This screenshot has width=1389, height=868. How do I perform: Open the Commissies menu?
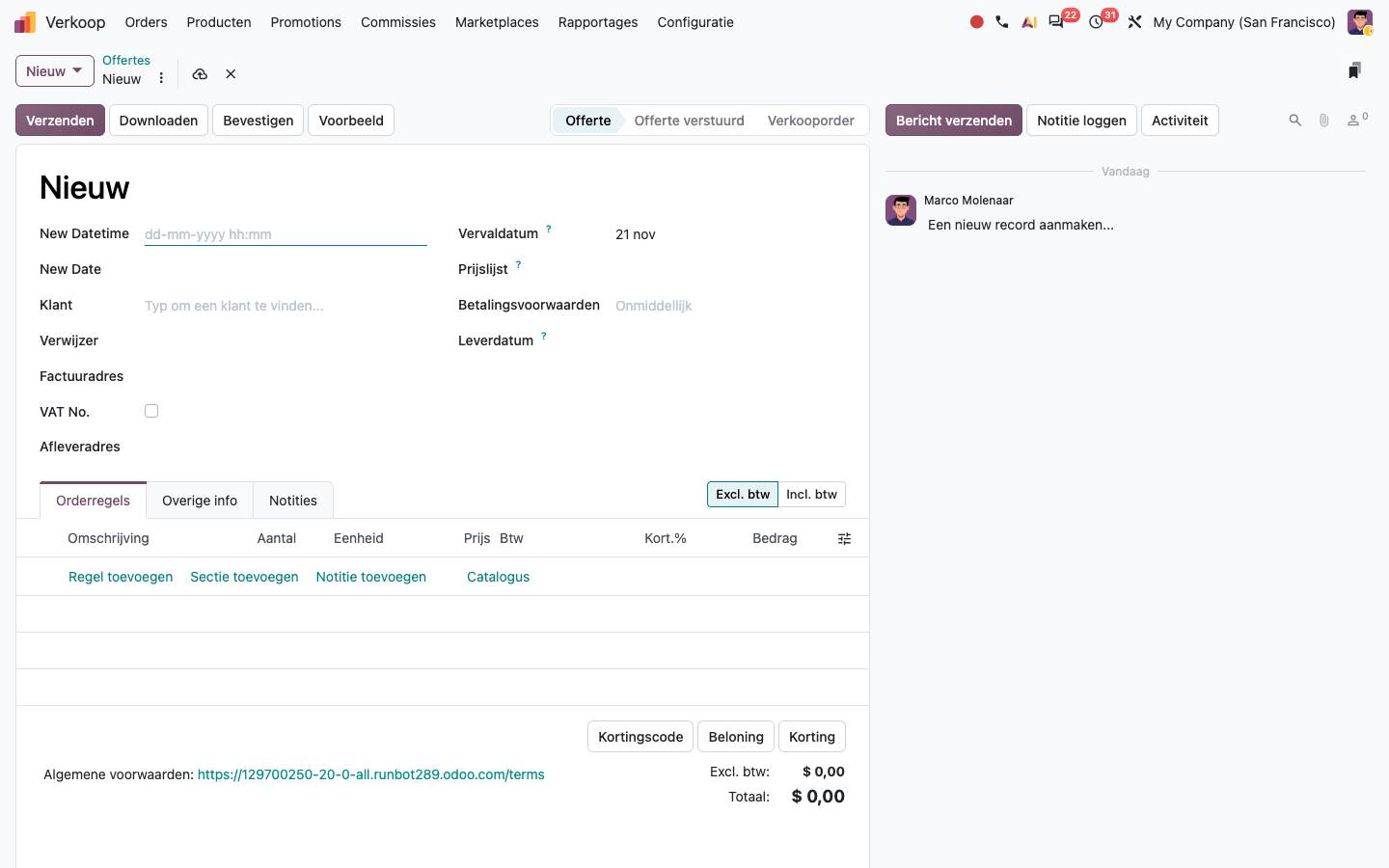click(398, 22)
